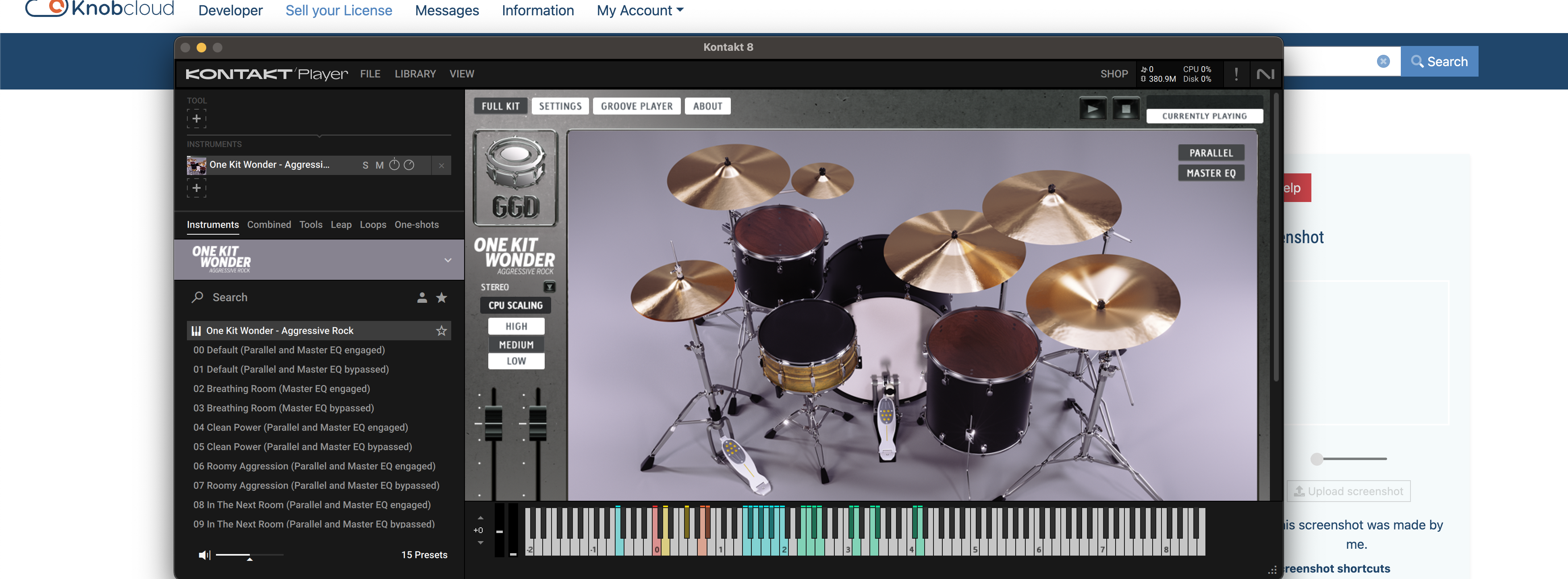
Task: Adjust the browser preview volume slider
Action: point(249,555)
